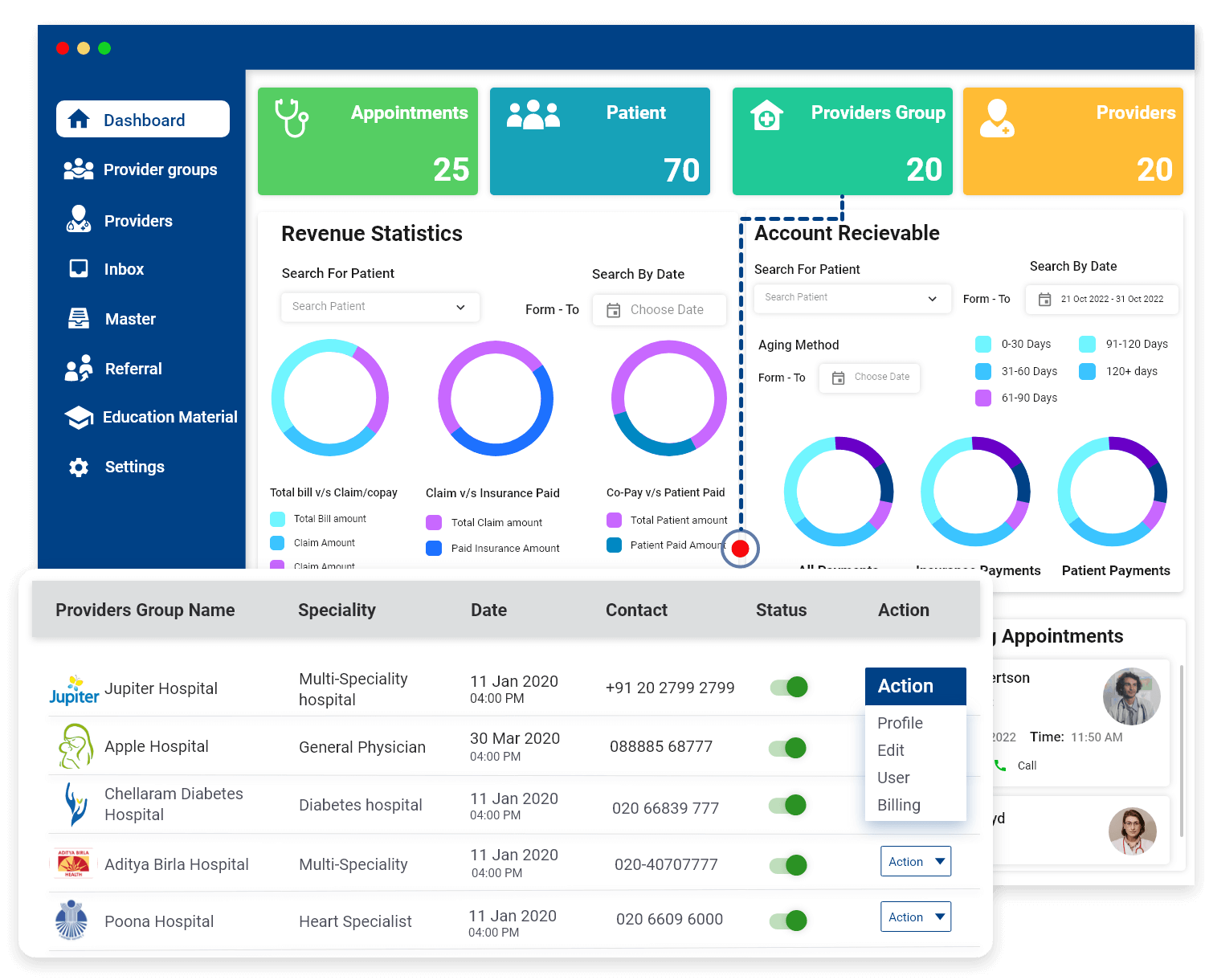Image resolution: width=1205 pixels, height=980 pixels.
Task: Disable the status toggle for Jupiter Hospital
Action: coord(787,687)
